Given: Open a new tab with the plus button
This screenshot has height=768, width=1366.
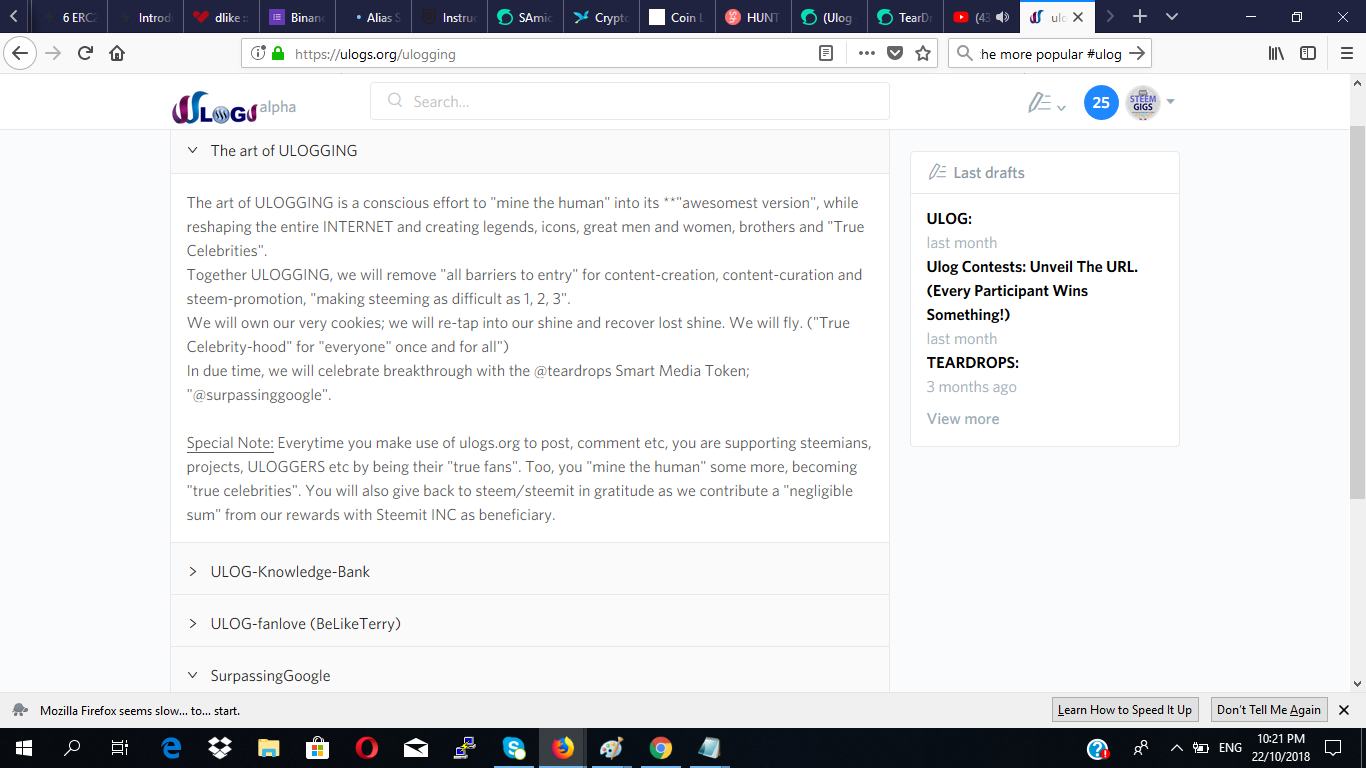Looking at the screenshot, I should click(x=1139, y=17).
